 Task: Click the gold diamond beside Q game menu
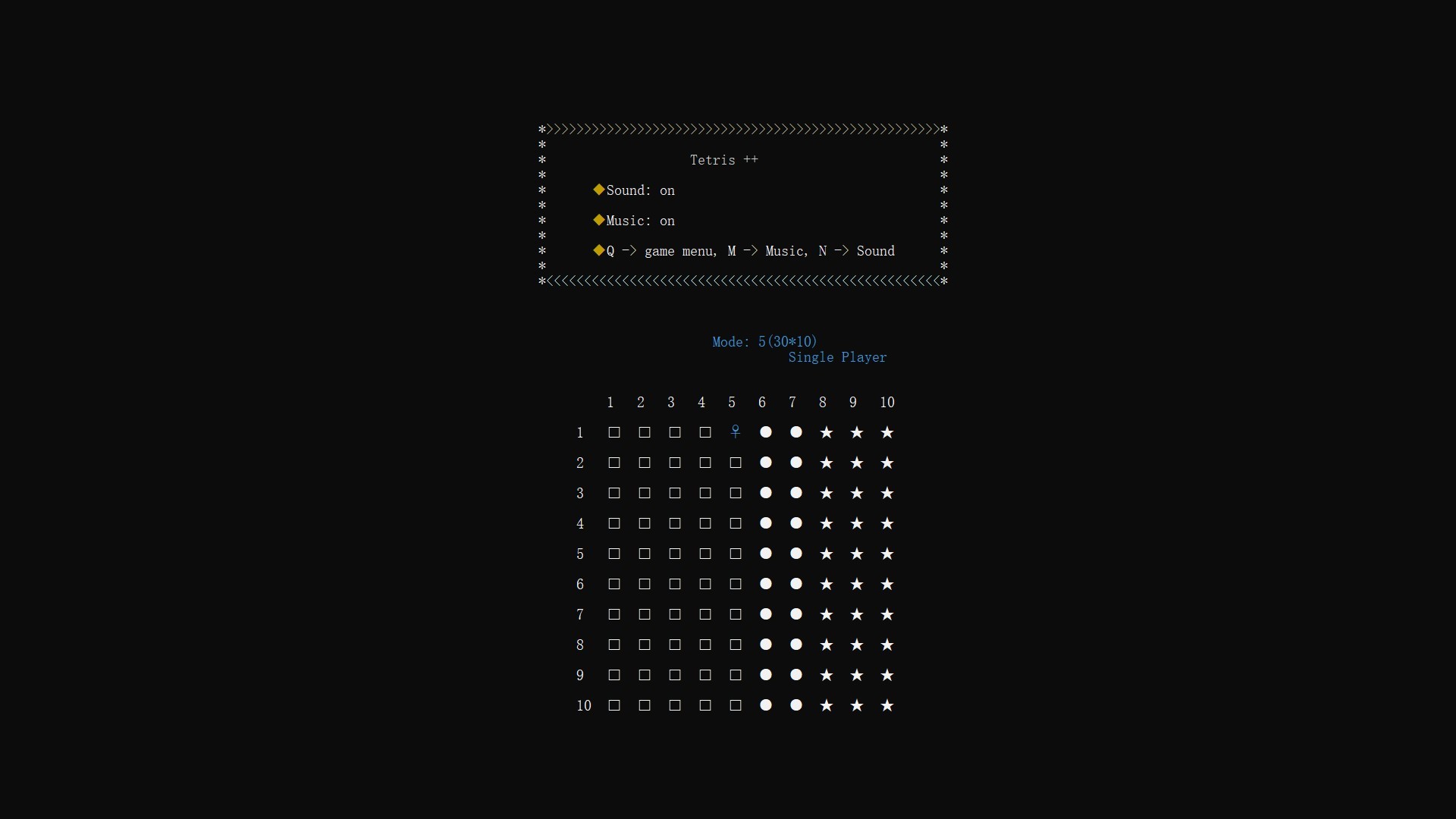pos(599,250)
